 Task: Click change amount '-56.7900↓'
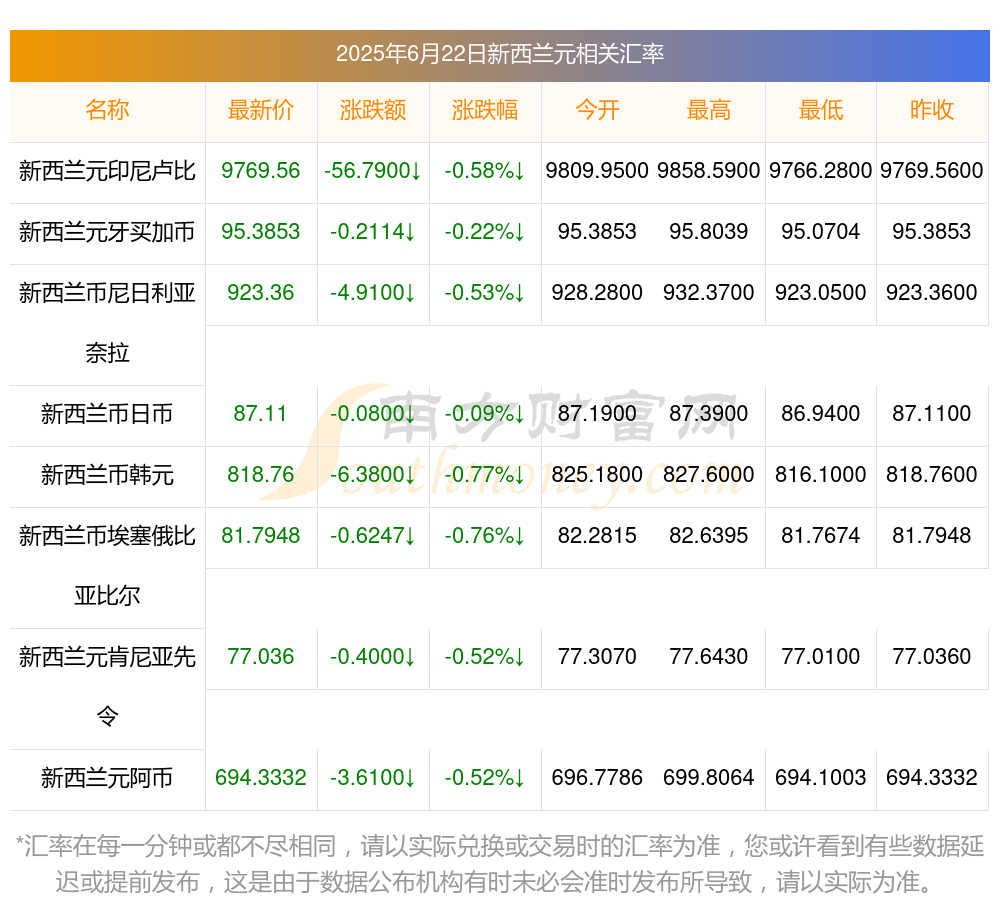[x=373, y=171]
